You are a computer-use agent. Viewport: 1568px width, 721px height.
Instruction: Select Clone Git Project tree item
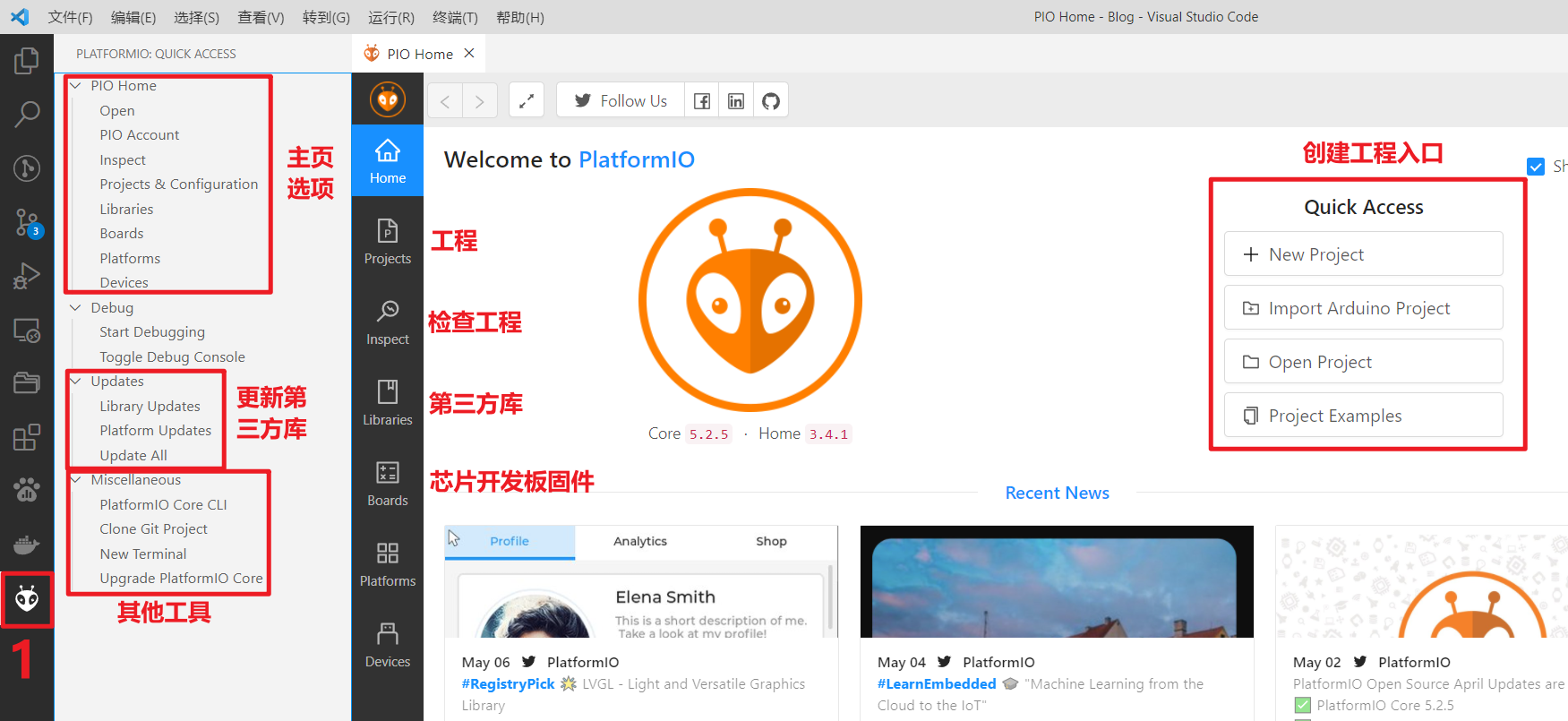coord(154,529)
